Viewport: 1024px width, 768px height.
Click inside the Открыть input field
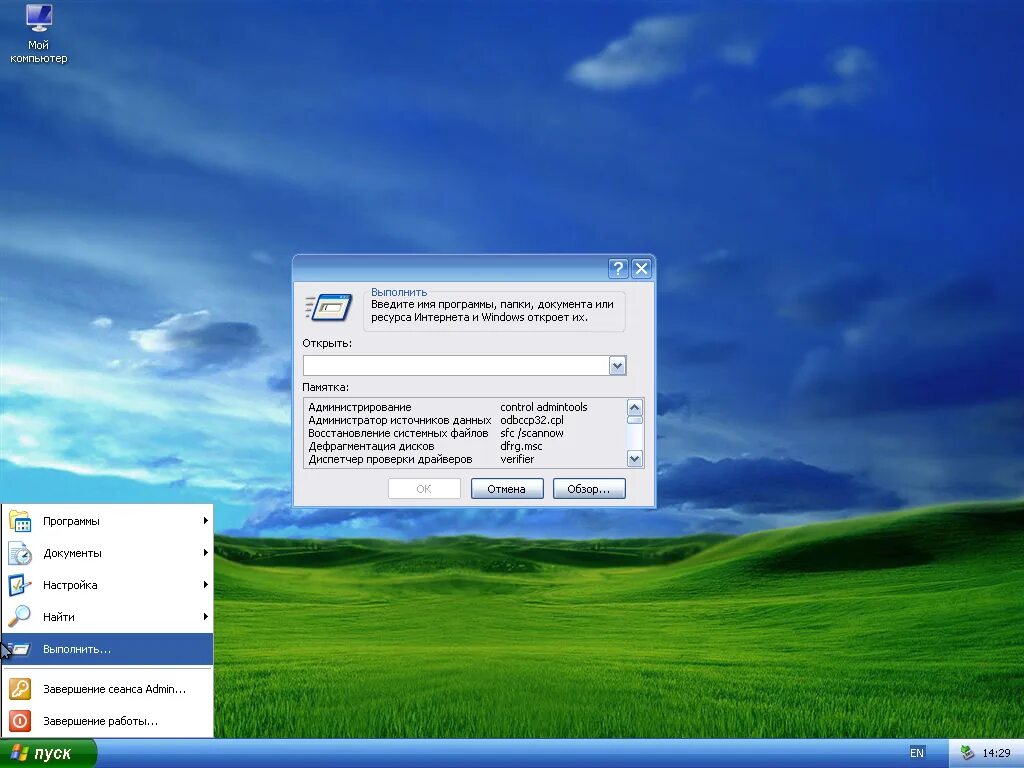coord(456,366)
